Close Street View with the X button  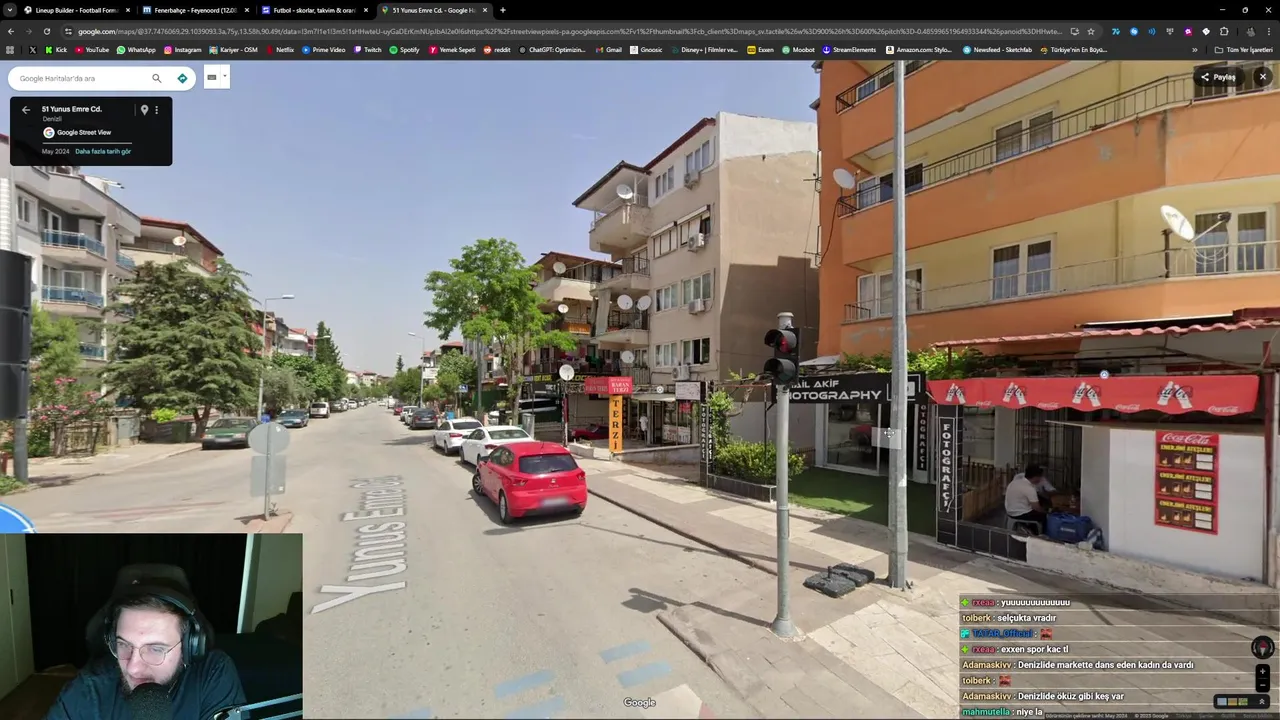tap(1262, 77)
